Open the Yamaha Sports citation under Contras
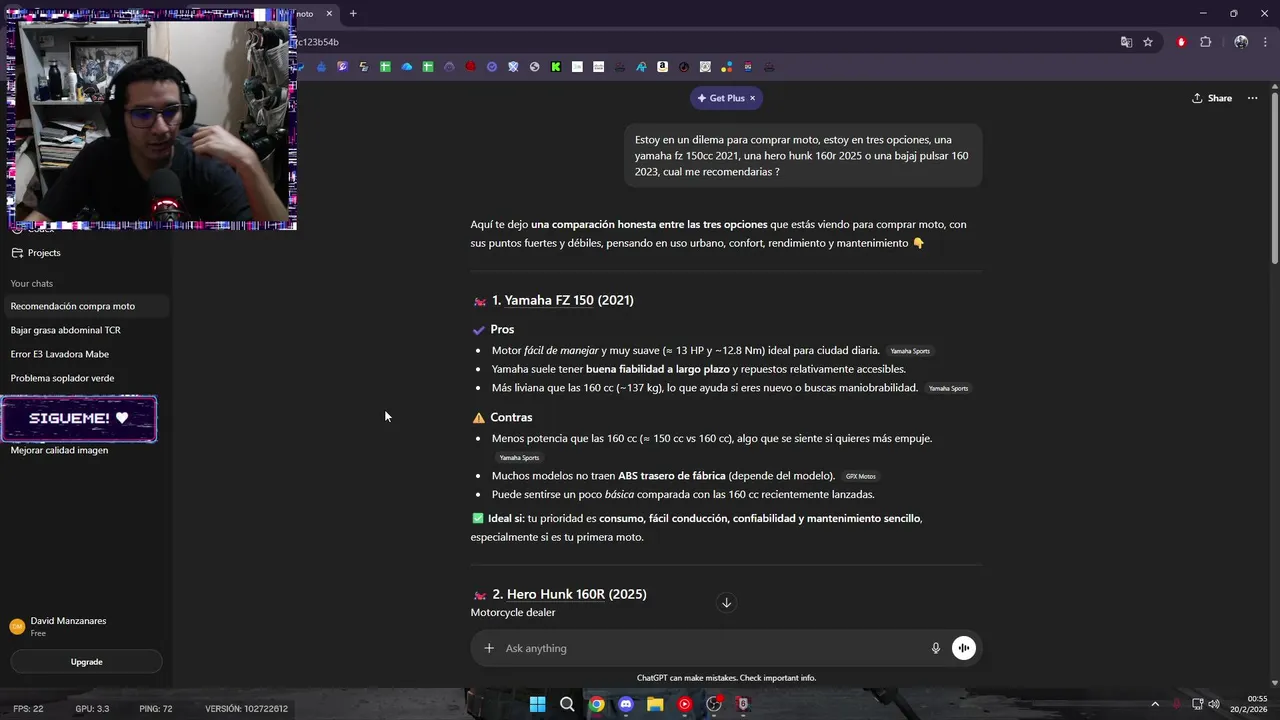 pos(519,458)
